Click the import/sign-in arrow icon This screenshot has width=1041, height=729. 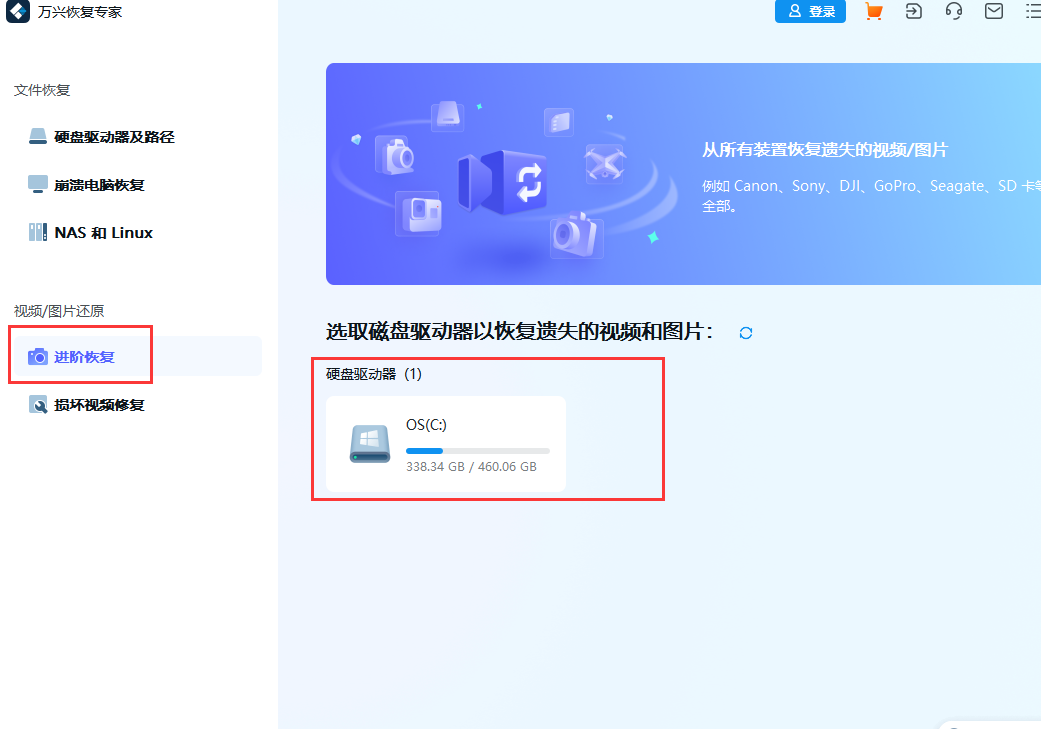(x=913, y=12)
